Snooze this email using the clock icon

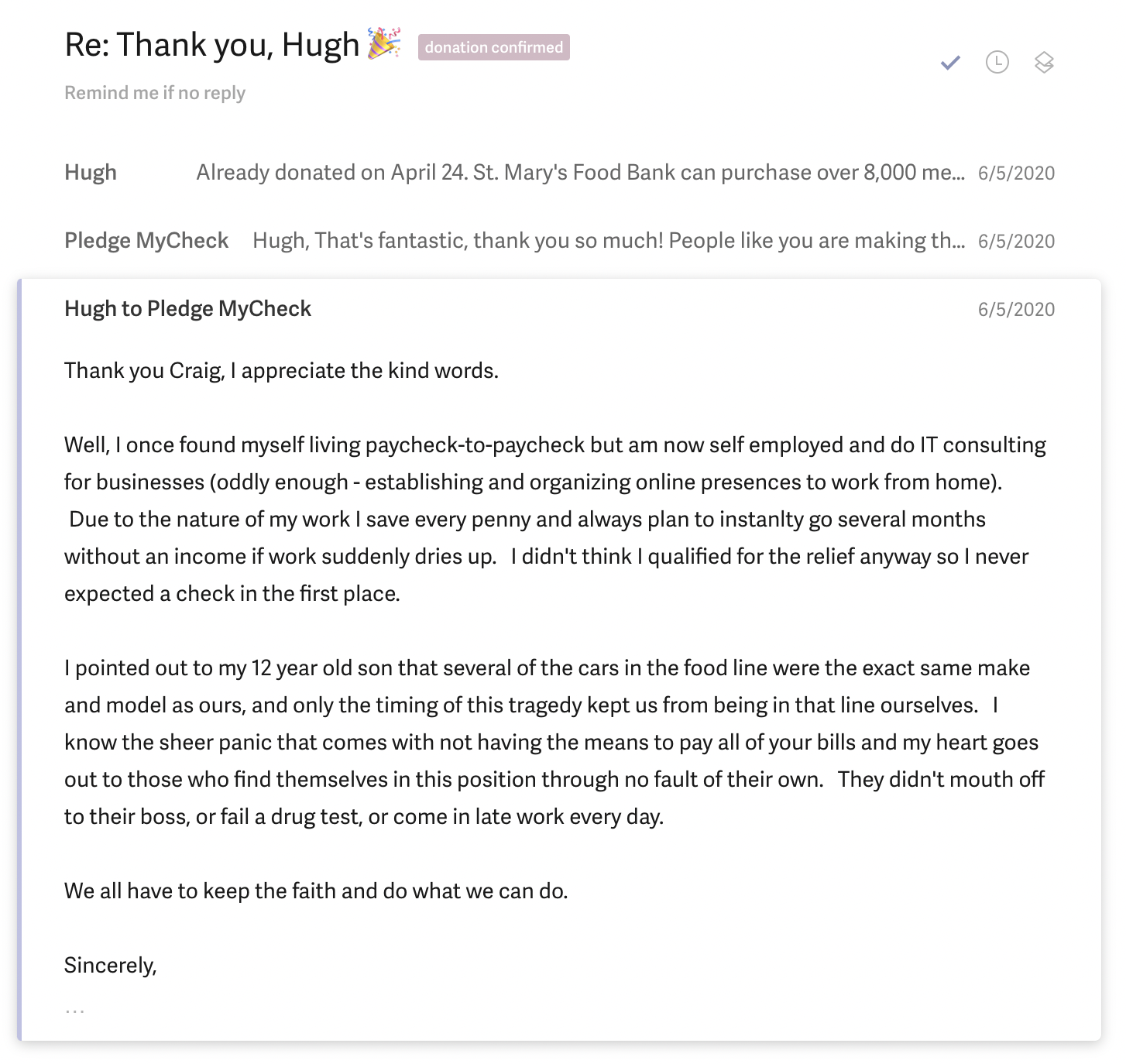click(997, 62)
